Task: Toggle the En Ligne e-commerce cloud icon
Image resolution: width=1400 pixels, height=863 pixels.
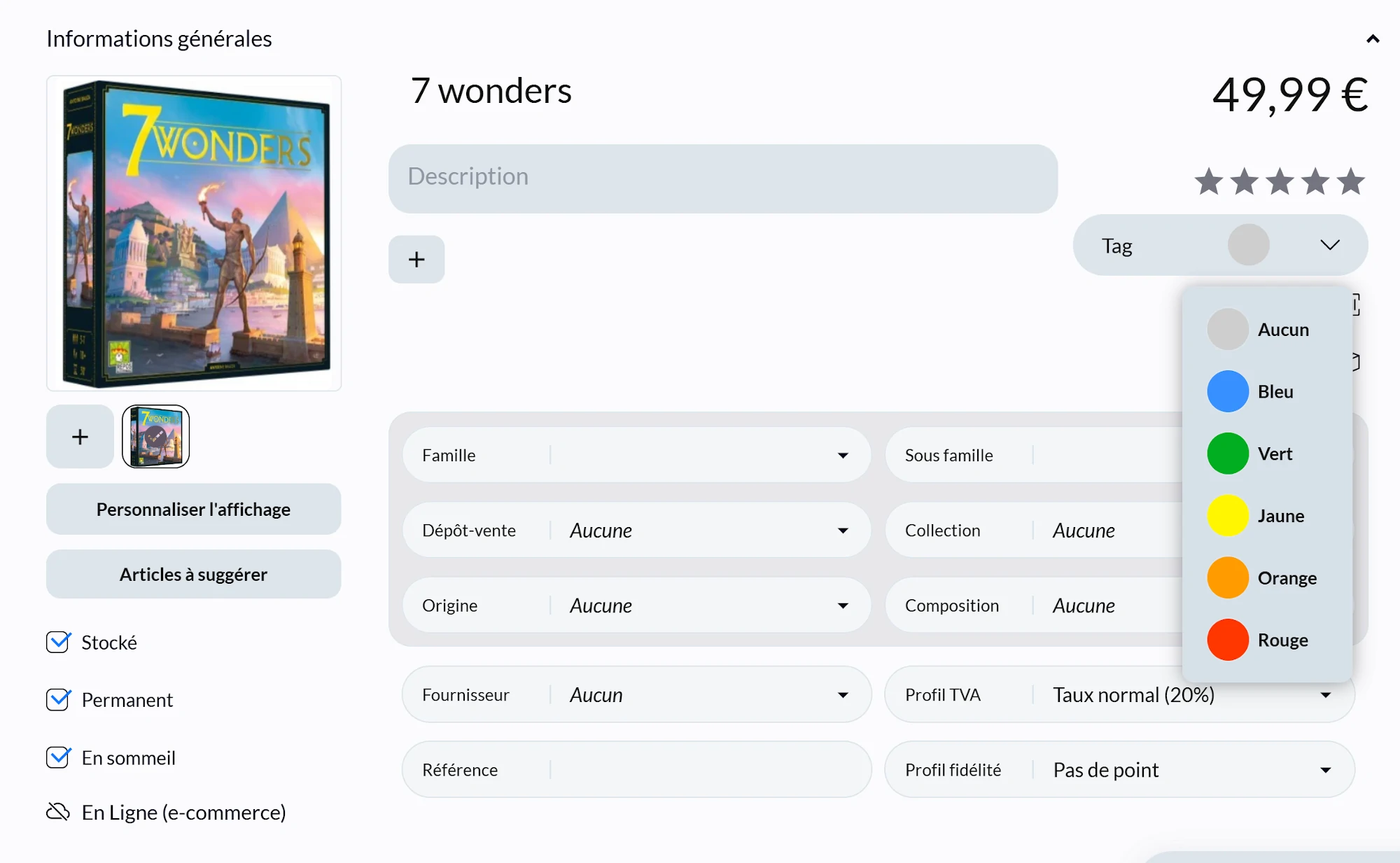Action: [x=58, y=812]
